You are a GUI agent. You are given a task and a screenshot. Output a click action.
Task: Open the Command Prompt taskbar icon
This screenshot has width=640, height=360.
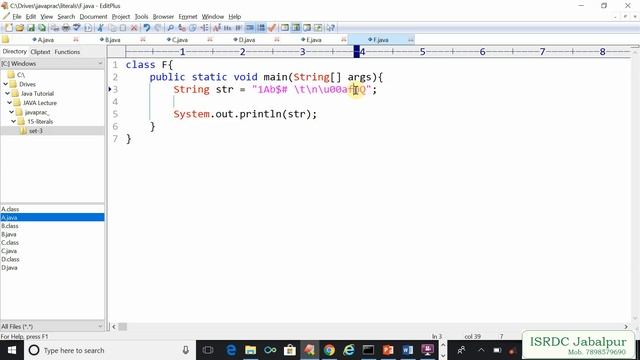coord(368,350)
